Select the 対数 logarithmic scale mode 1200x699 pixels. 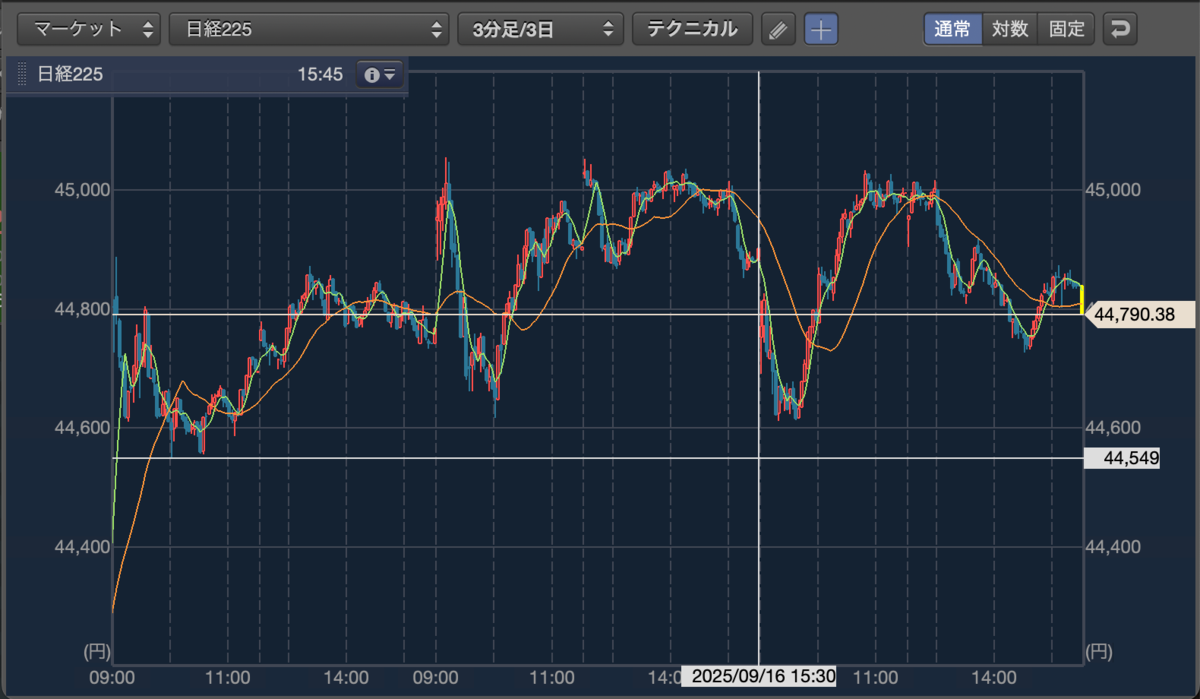(1010, 29)
